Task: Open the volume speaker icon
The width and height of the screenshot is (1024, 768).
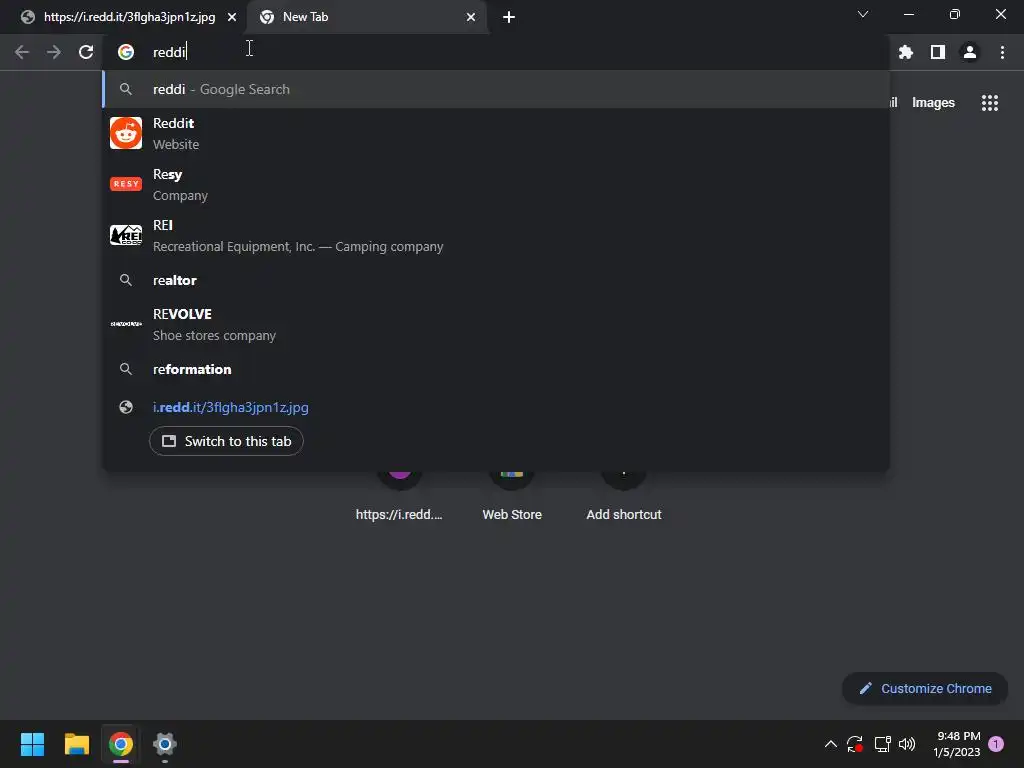Action: pyautogui.click(x=907, y=744)
